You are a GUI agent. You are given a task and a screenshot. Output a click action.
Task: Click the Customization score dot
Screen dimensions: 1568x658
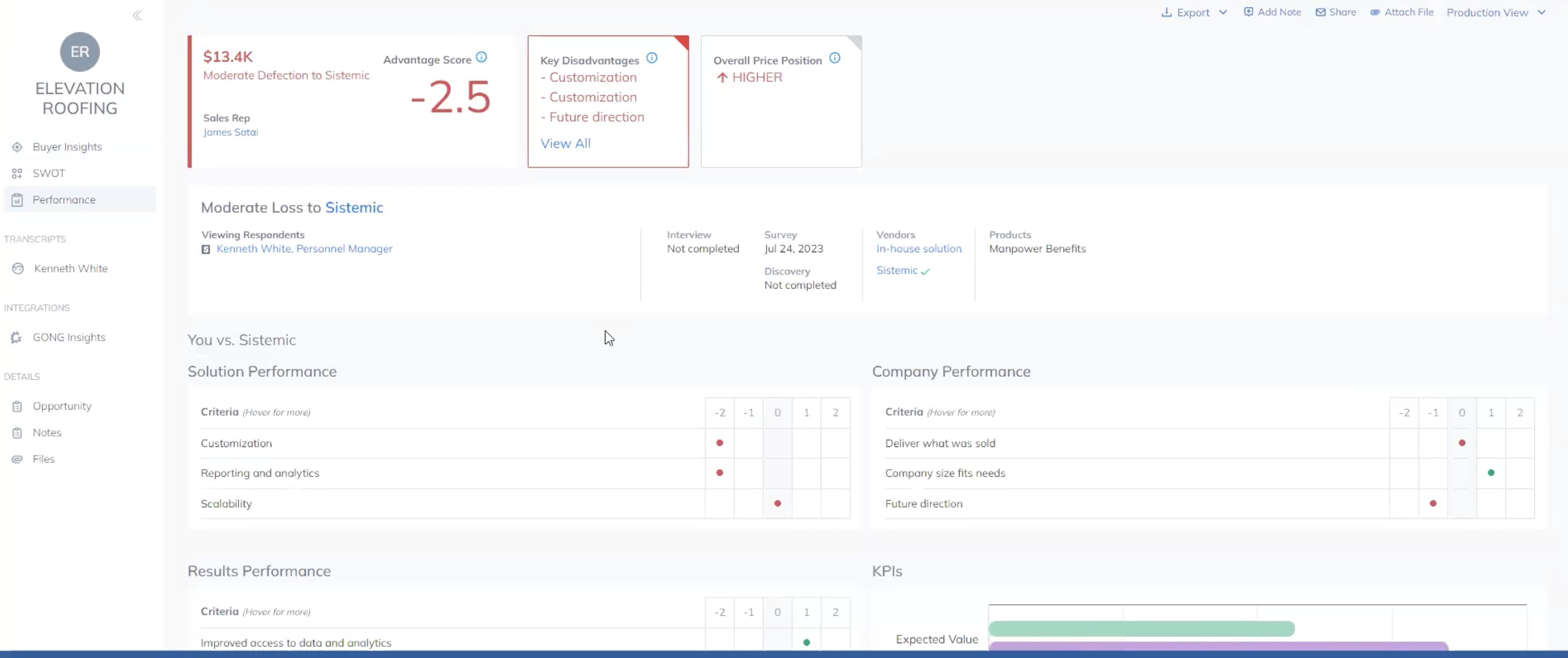(x=720, y=443)
